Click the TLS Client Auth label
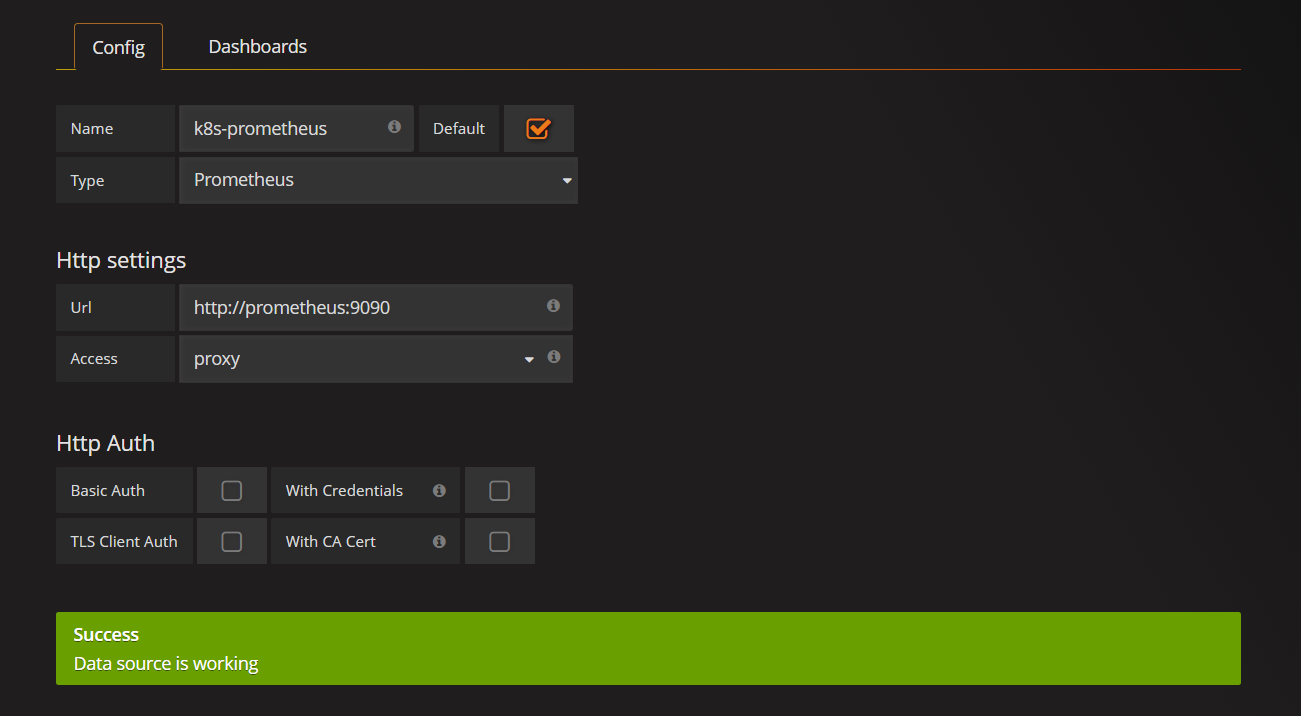1301x716 pixels. tap(124, 542)
